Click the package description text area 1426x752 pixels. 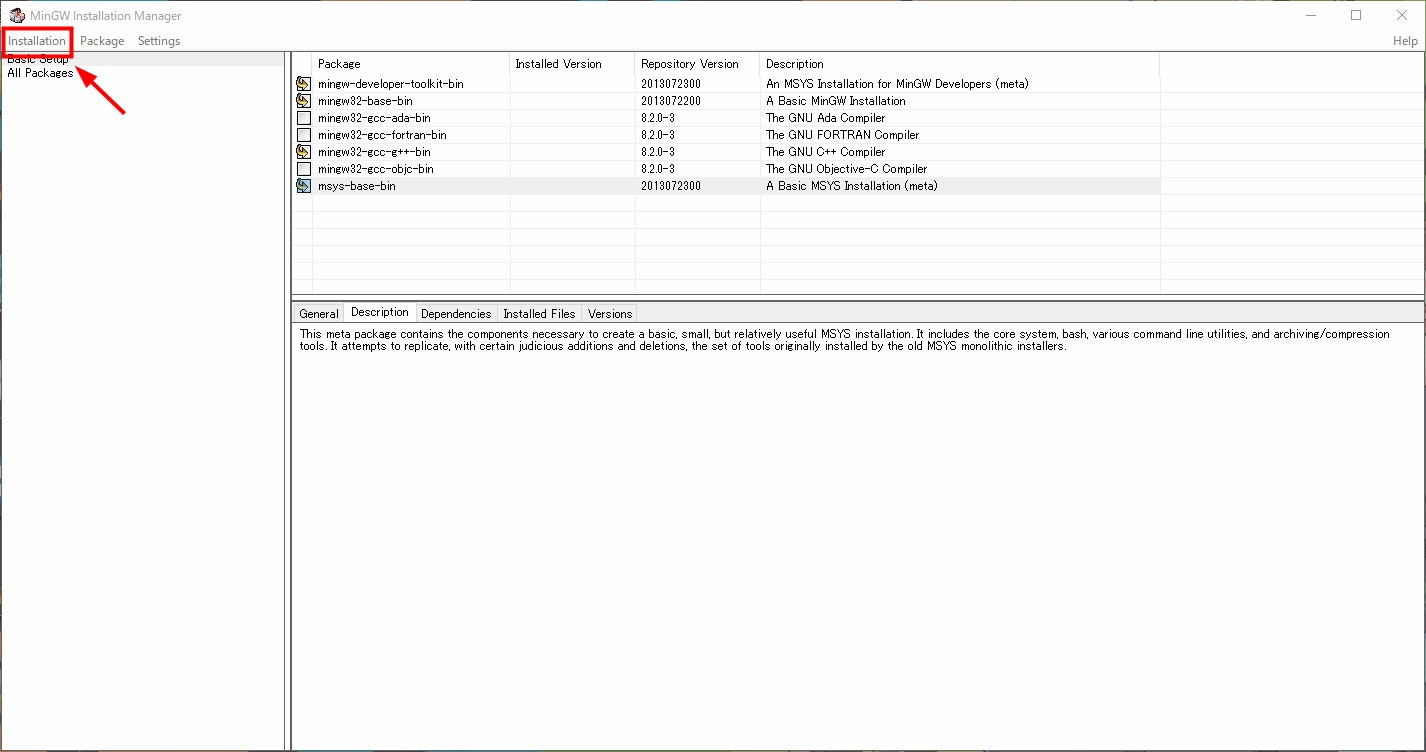pyautogui.click(x=857, y=537)
